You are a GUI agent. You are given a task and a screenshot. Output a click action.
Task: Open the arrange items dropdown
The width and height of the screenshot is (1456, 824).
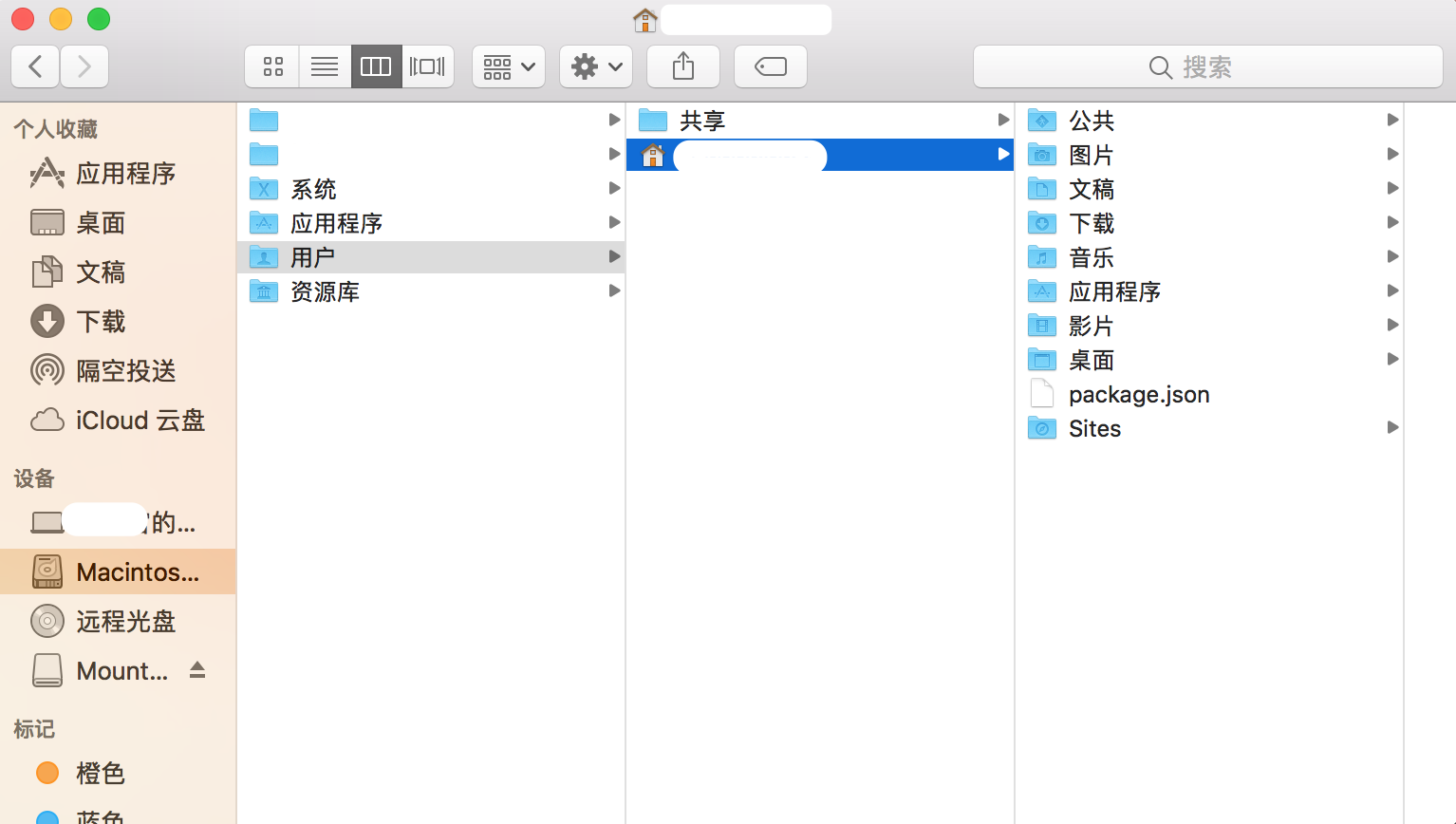pos(509,66)
